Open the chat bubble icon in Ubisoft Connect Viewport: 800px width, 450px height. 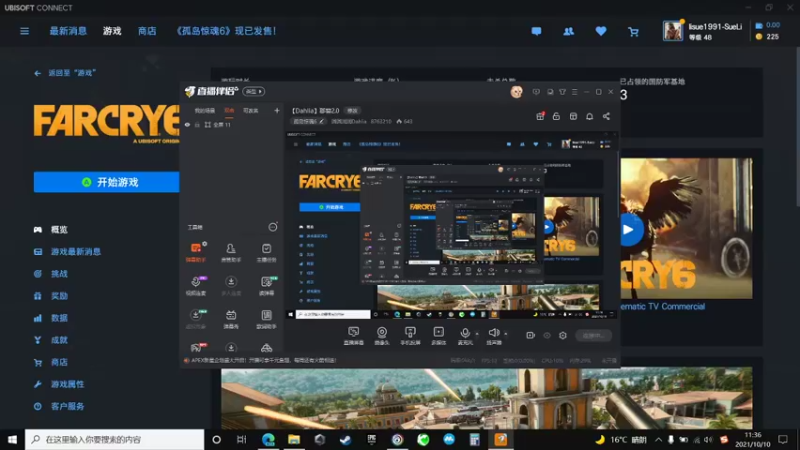tap(536, 31)
